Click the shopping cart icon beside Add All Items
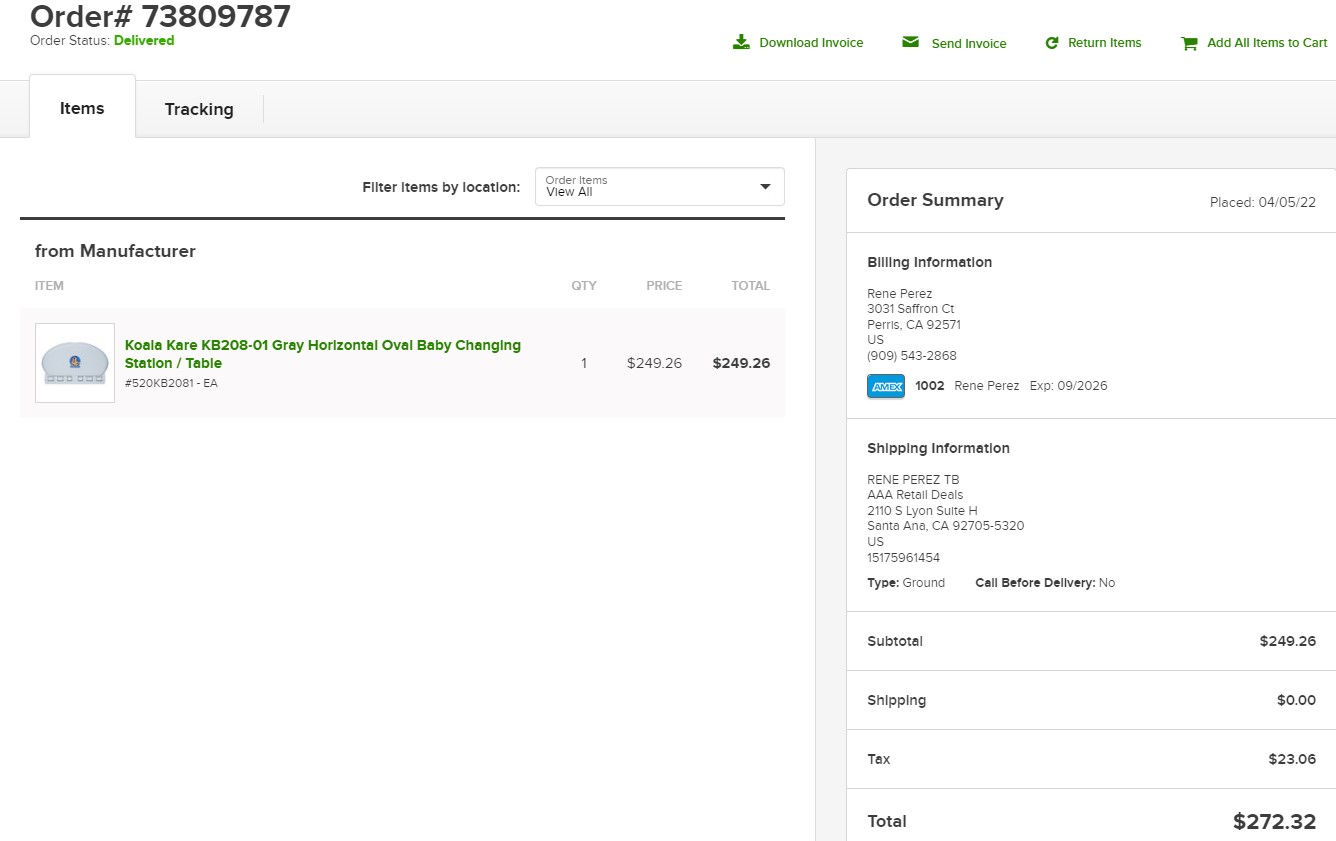 coord(1189,43)
